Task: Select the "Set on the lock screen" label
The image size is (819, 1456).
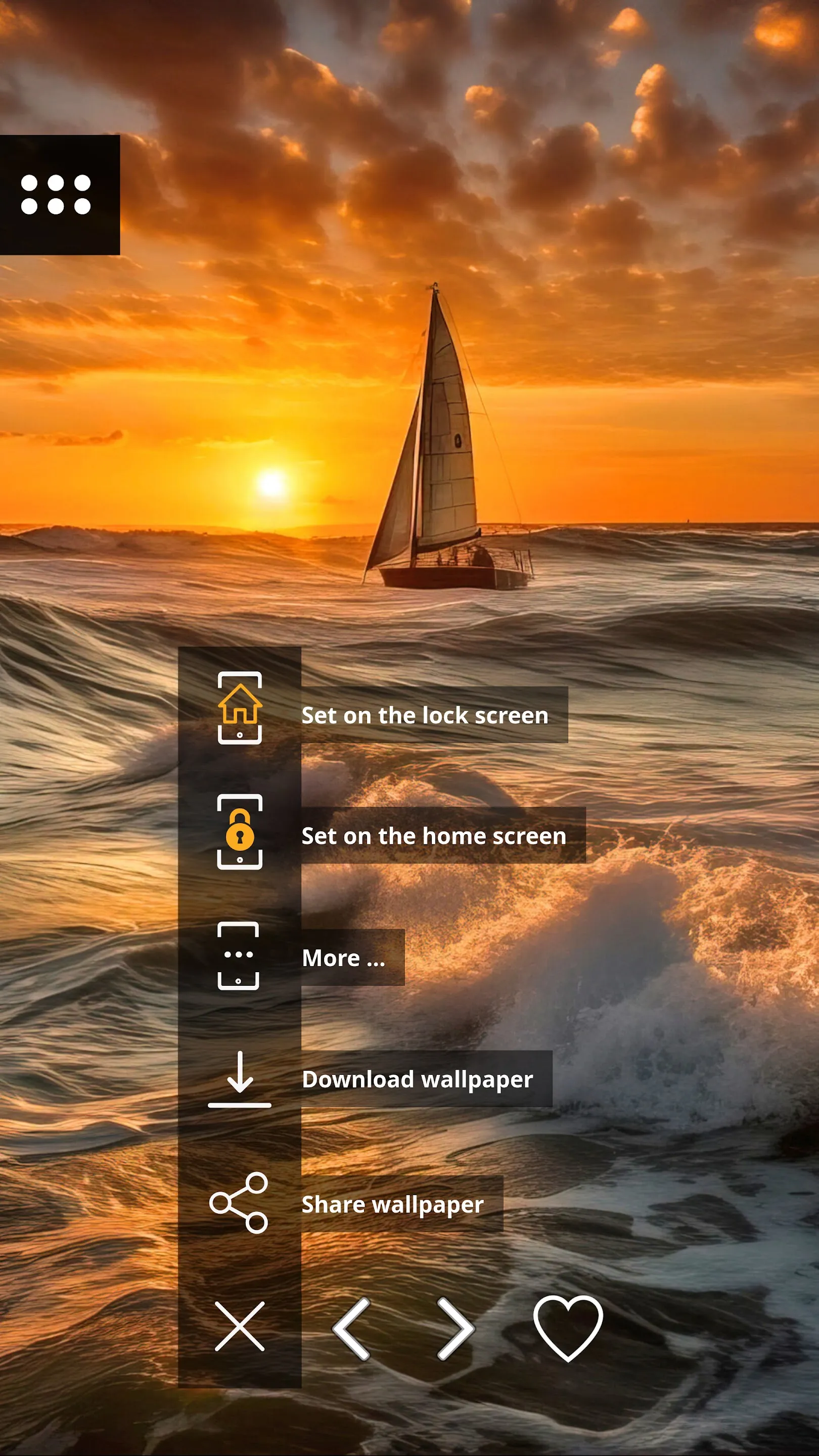Action: [x=425, y=715]
